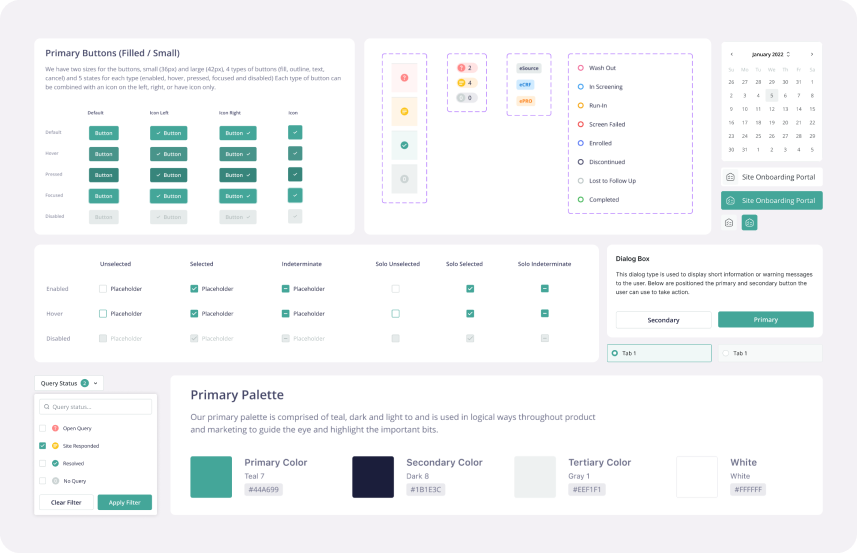Click the Query status search field
The width and height of the screenshot is (857, 553).
96,407
